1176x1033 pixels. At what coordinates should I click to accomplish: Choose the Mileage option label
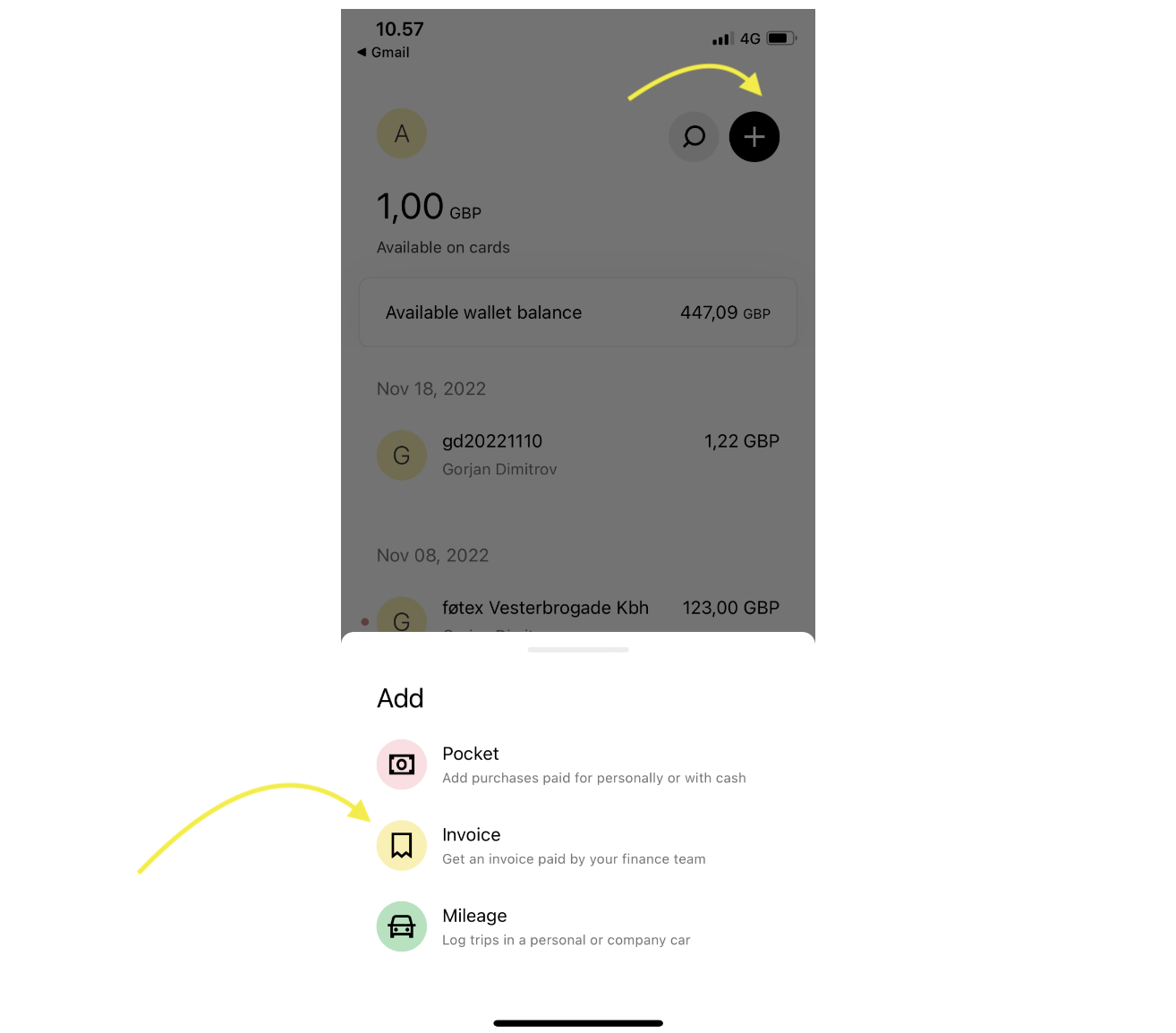pos(474,916)
